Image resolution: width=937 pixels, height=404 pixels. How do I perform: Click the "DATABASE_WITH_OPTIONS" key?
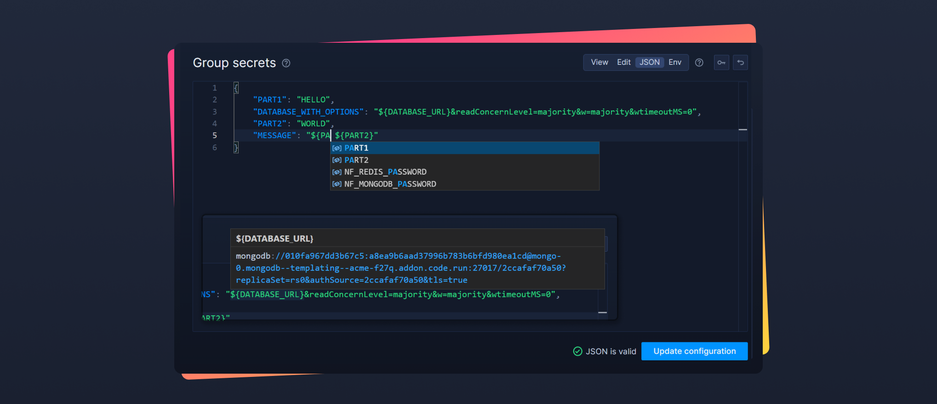coord(309,112)
